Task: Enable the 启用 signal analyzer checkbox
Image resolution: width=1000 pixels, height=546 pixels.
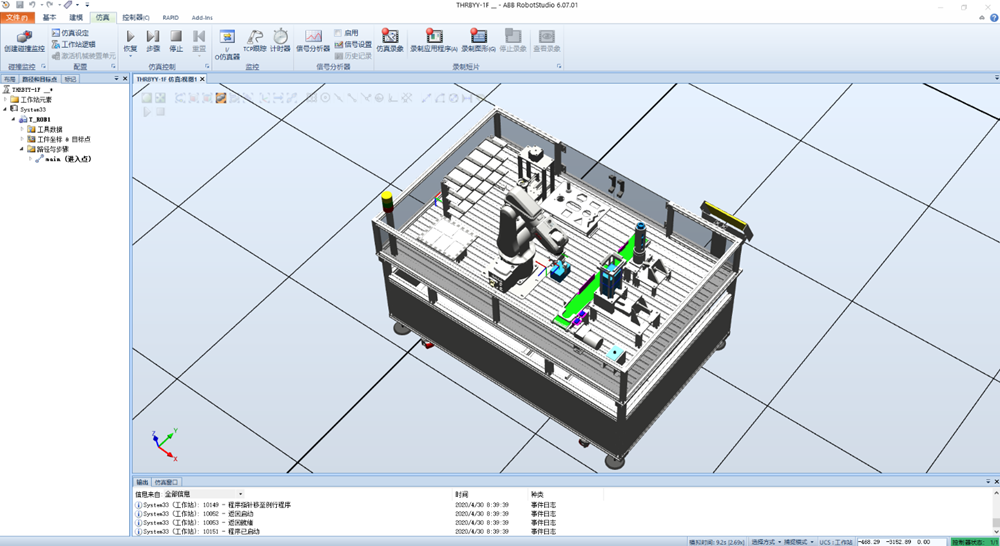Action: tap(338, 33)
